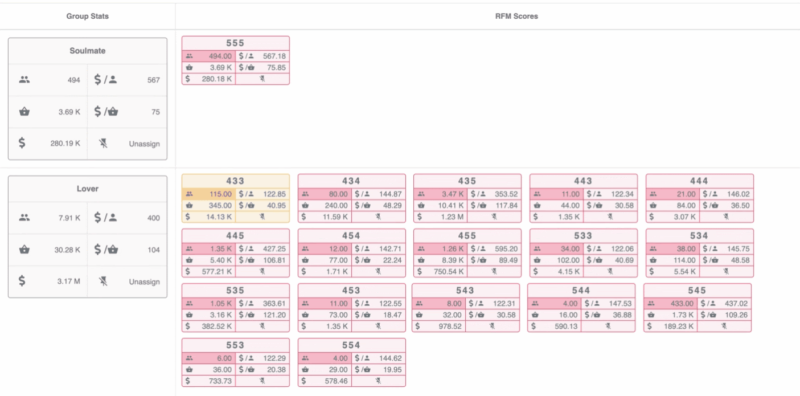Viewport: 800px width, 396px height.
Task: Click the pin icon in card 435
Action: (494, 217)
